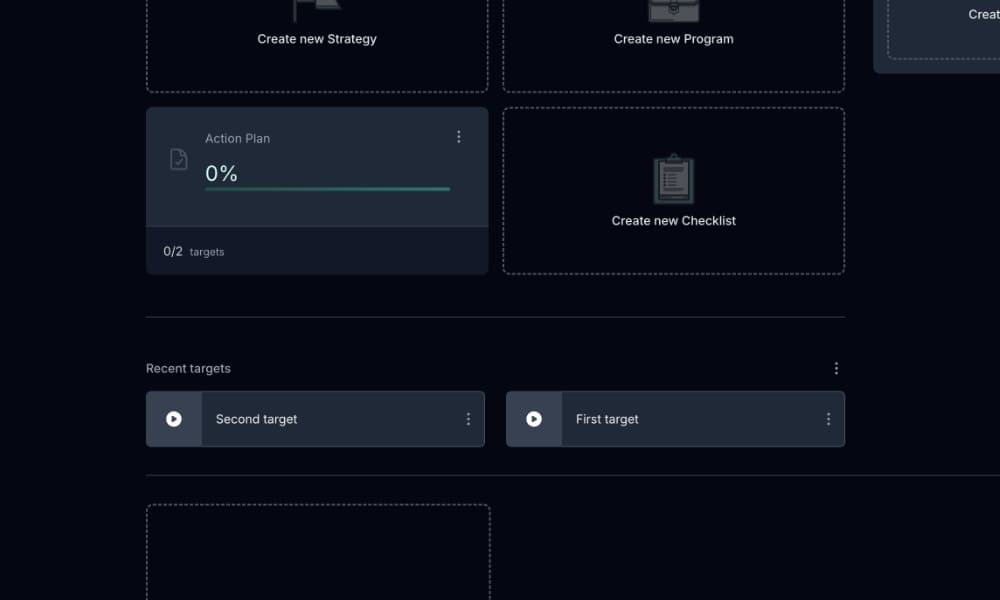Screen dimensions: 1000x600
Task: Open the Second target item
Action: [315, 419]
